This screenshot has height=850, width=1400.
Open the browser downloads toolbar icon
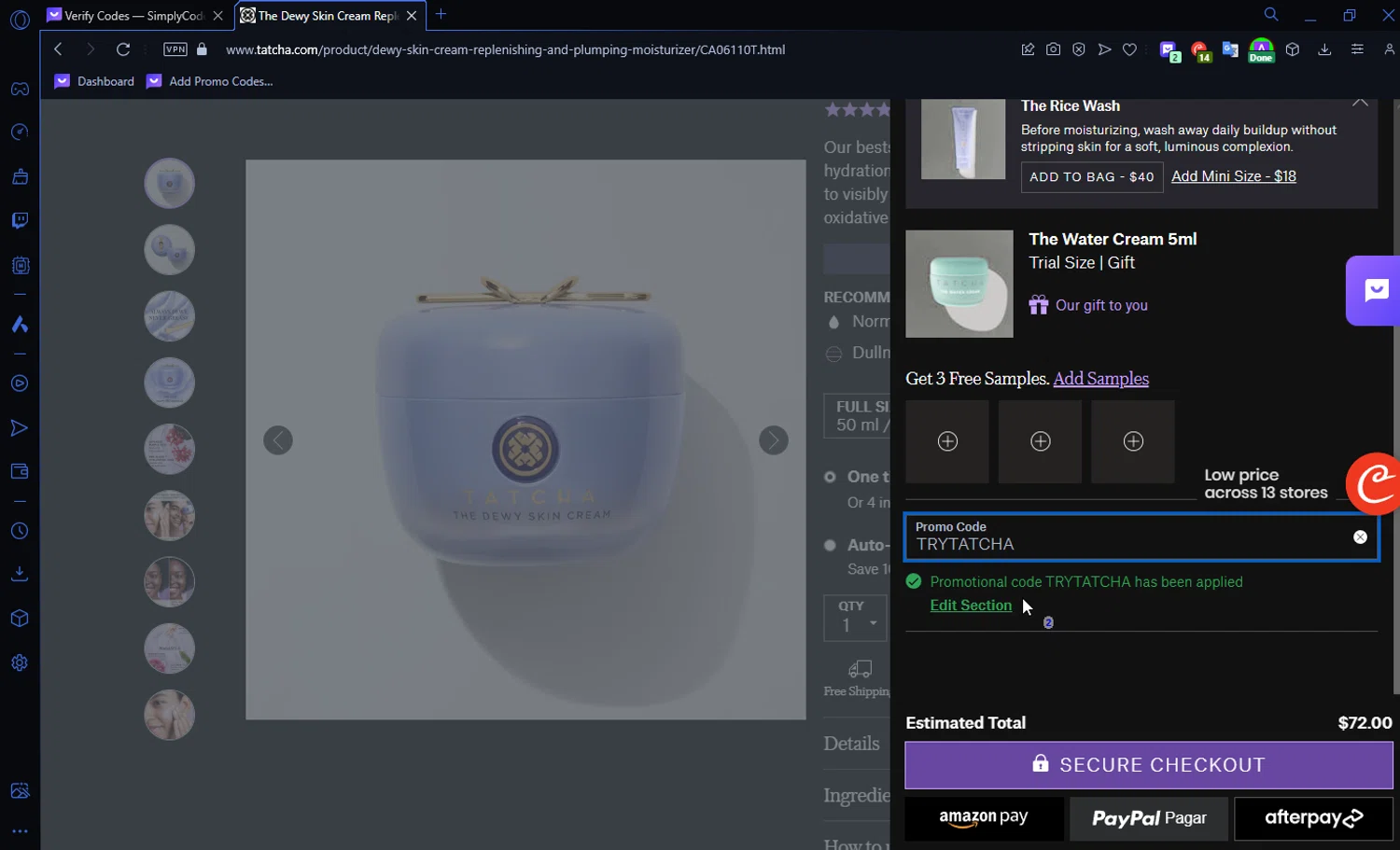tap(1324, 49)
